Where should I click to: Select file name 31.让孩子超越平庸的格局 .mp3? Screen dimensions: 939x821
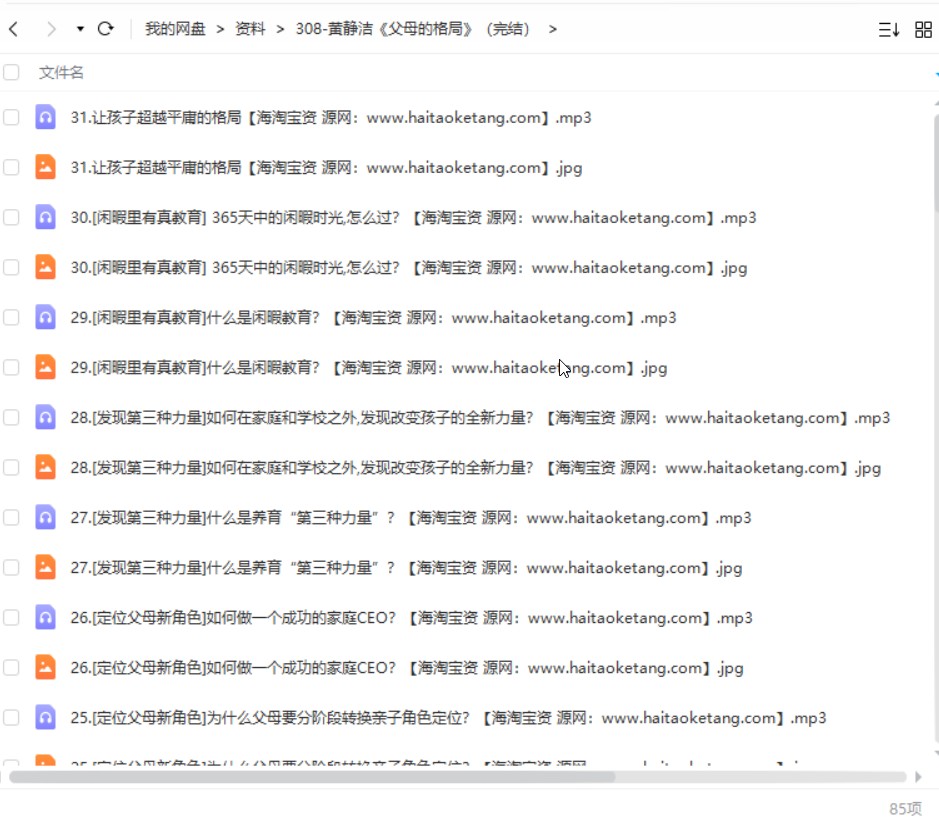pos(331,117)
